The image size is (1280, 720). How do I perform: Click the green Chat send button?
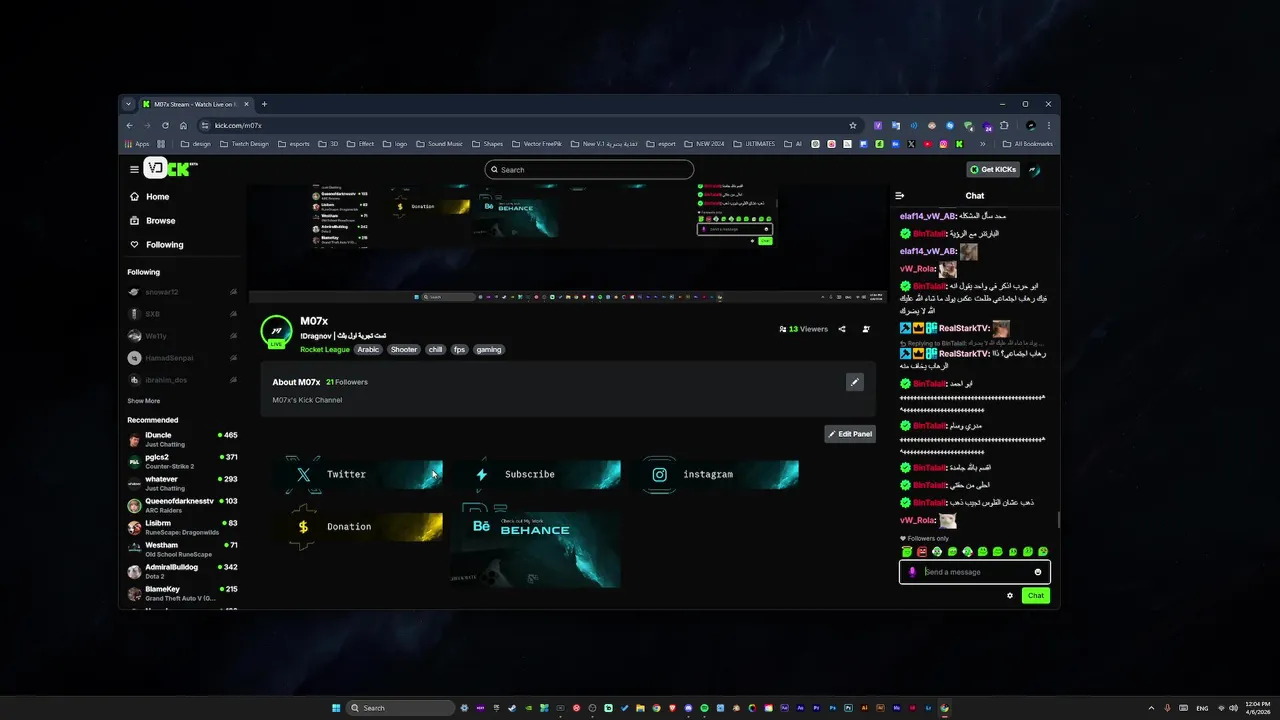tap(1036, 595)
